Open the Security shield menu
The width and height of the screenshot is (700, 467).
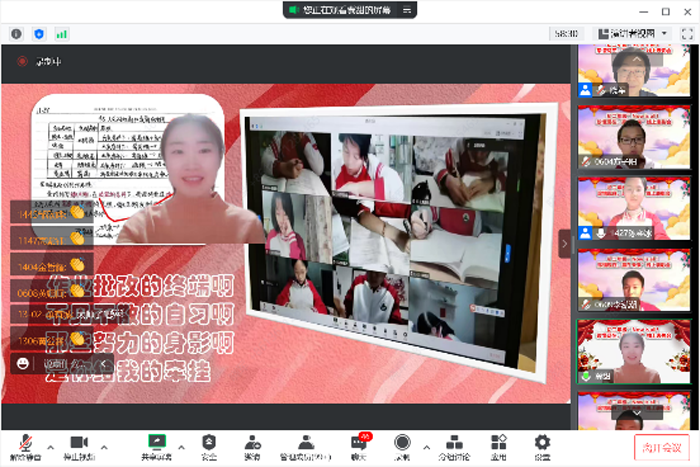coord(209,447)
